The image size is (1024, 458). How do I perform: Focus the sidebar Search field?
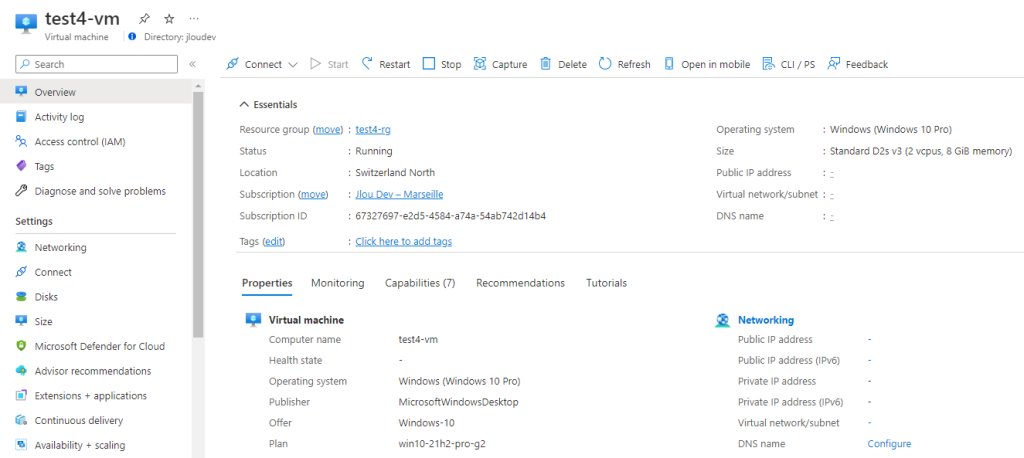[x=97, y=64]
